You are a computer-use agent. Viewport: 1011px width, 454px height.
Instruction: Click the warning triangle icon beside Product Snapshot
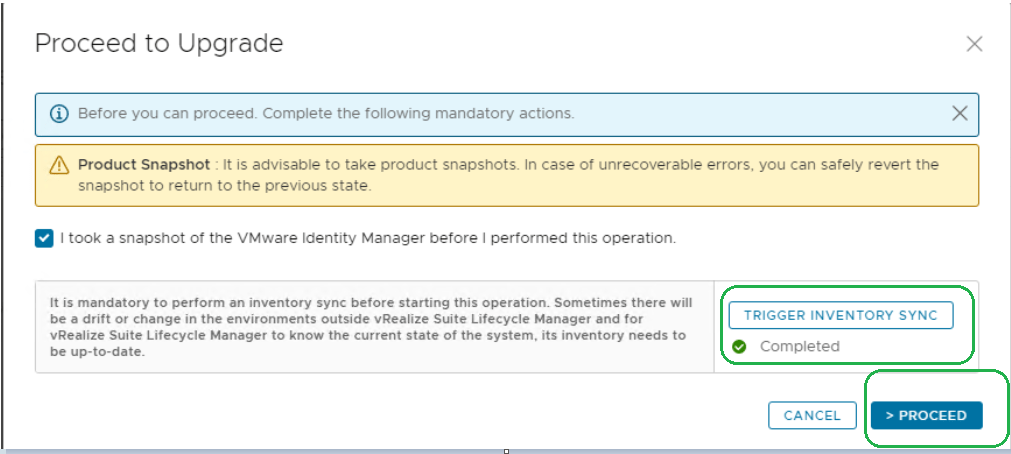coord(61,165)
